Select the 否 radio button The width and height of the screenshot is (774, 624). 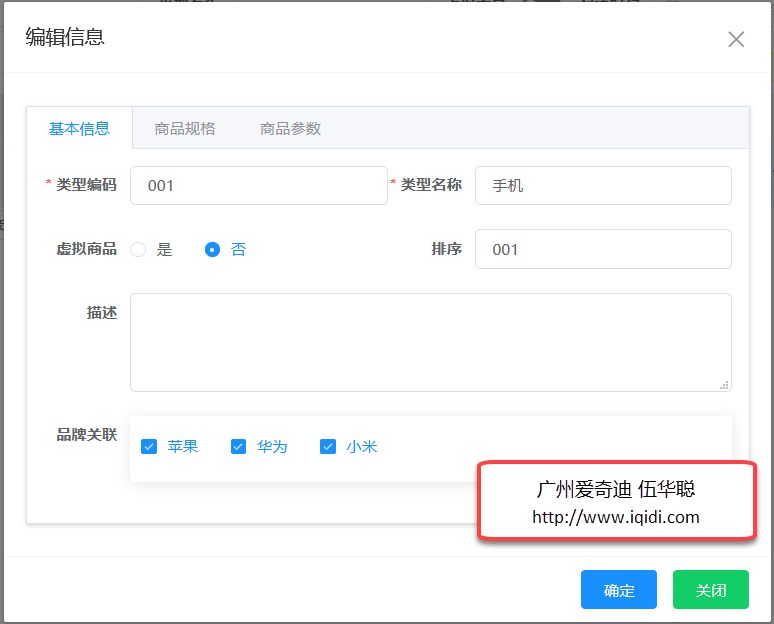[x=212, y=250]
